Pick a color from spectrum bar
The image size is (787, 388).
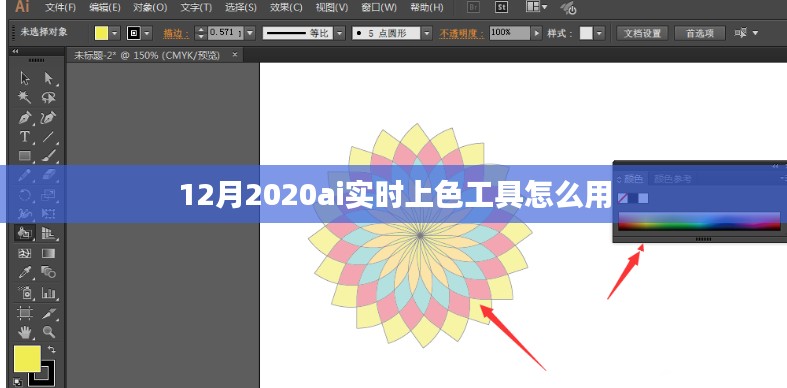click(699, 221)
